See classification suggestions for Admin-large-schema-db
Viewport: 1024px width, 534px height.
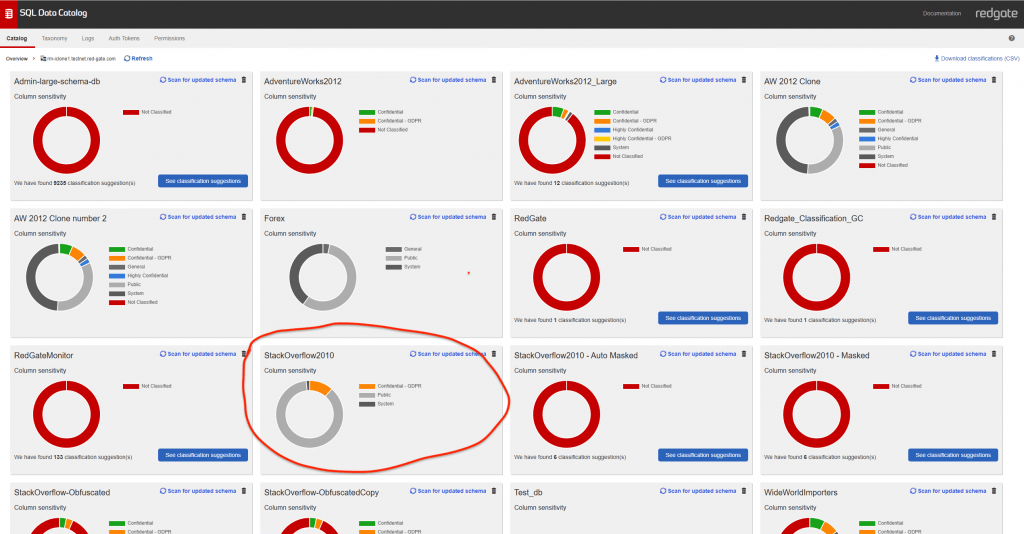203,181
